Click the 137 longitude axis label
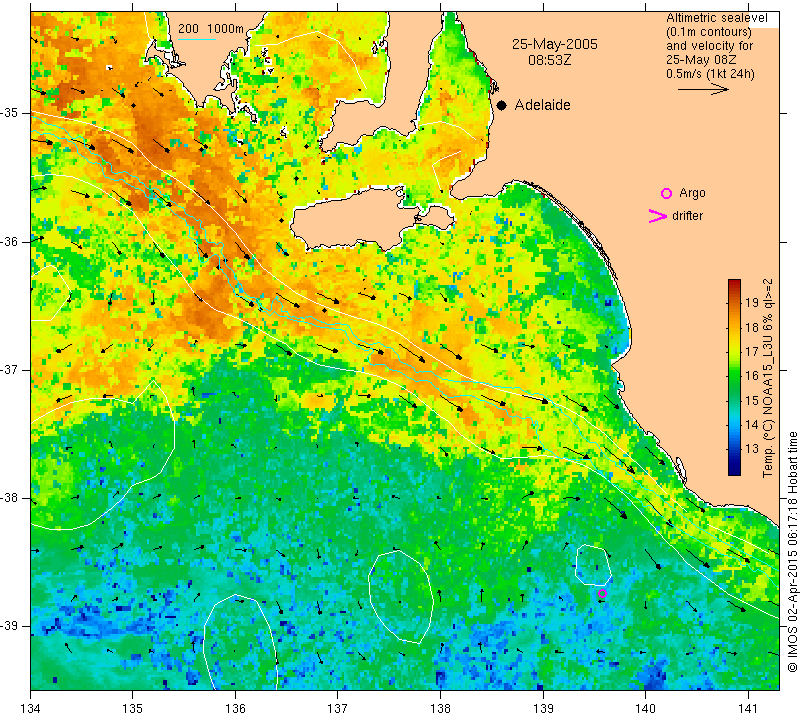Viewport: 800px width, 720px height. tap(338, 709)
